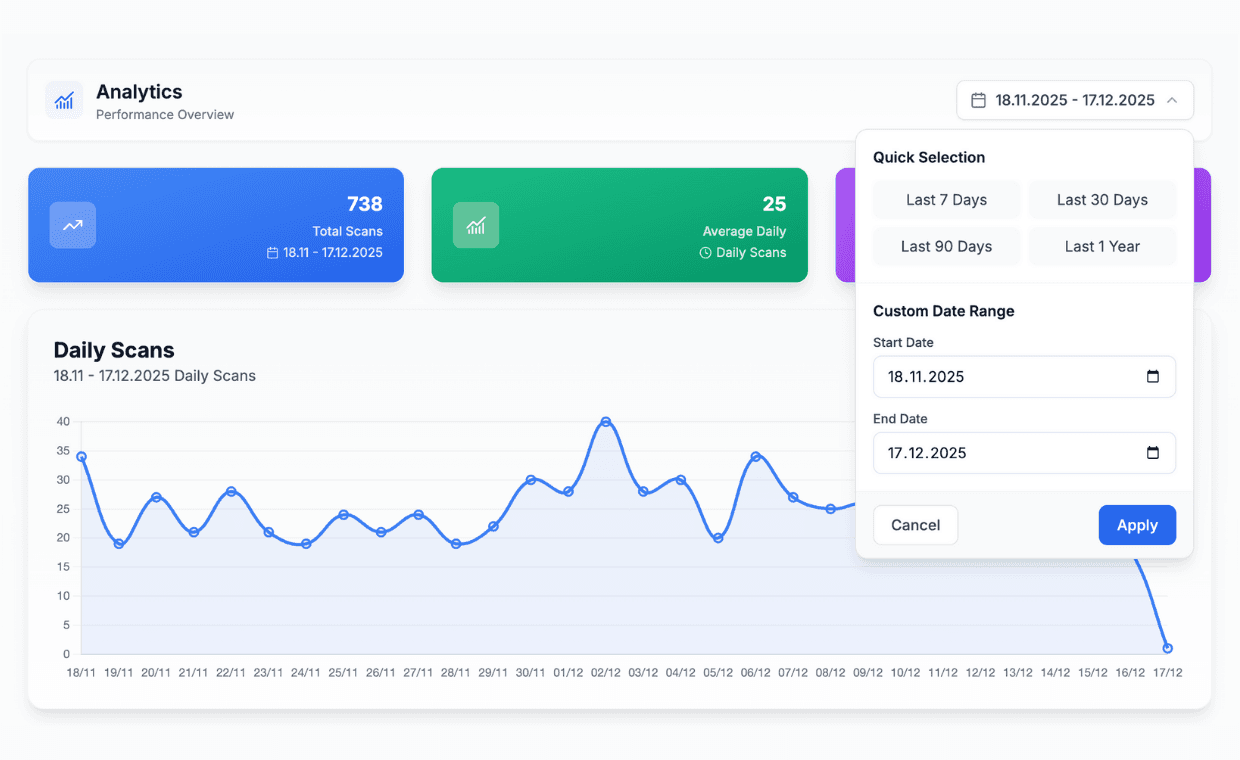Viewport: 1240px width, 760px height.
Task: Click the Total Scans label
Action: tap(348, 231)
